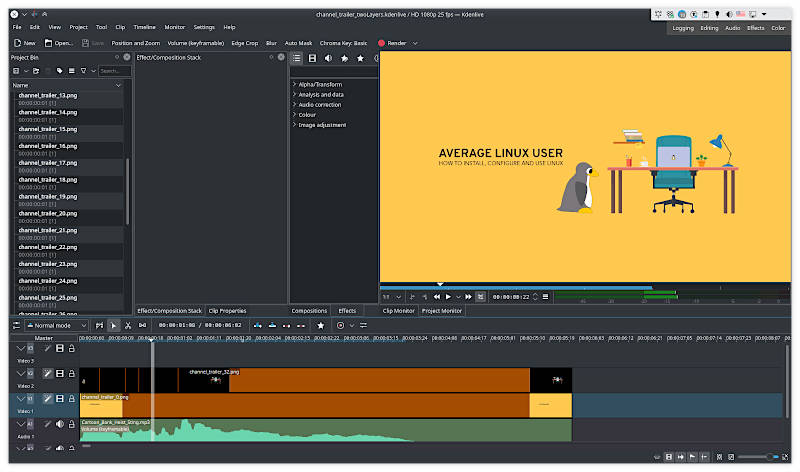Screen dimensions: 800x472
Task: Open the Monitor menu
Action: pyautogui.click(x=174, y=27)
